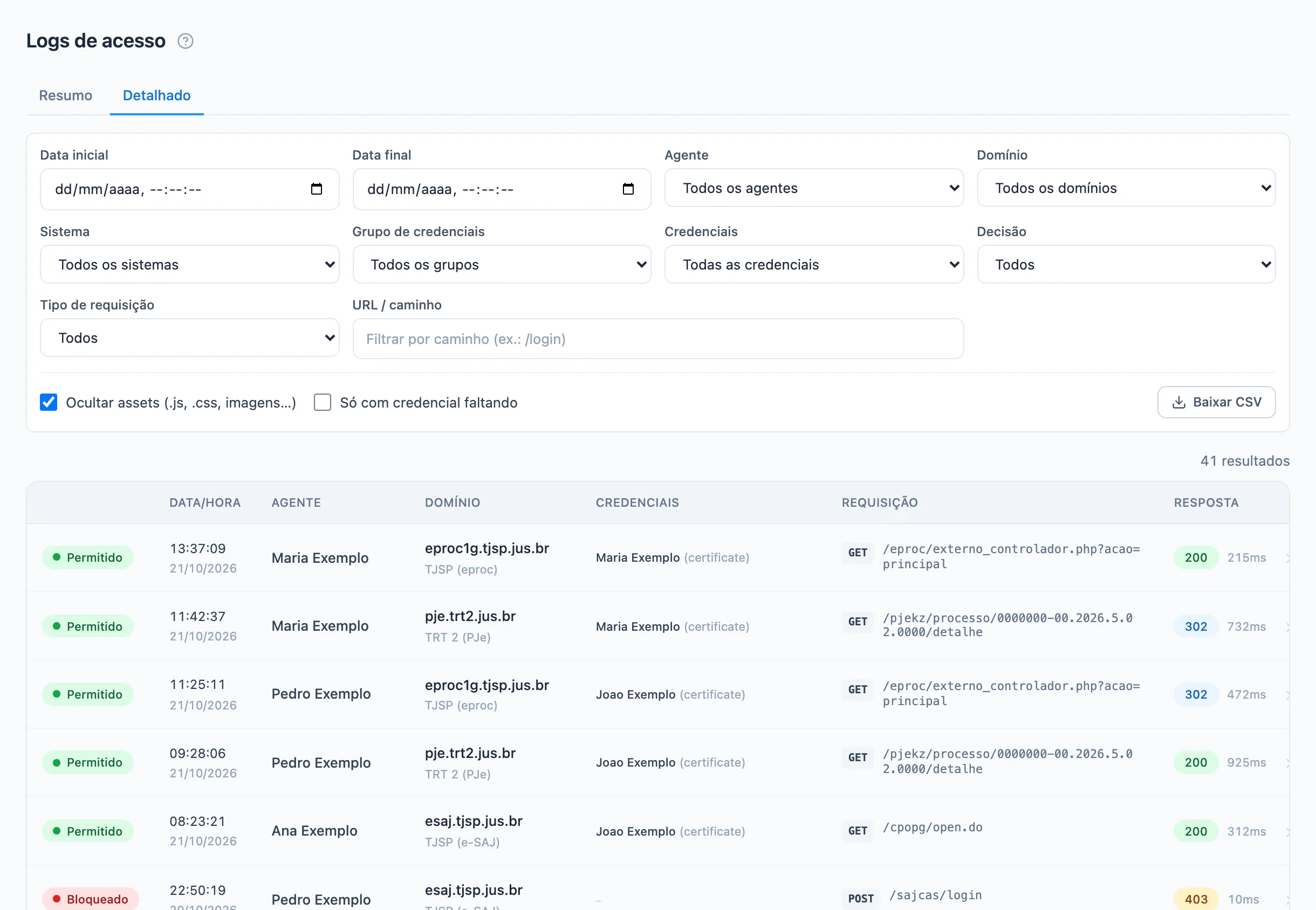1316x910 pixels.
Task: Click the 200 status in the 215ms row
Action: [x=1196, y=557]
